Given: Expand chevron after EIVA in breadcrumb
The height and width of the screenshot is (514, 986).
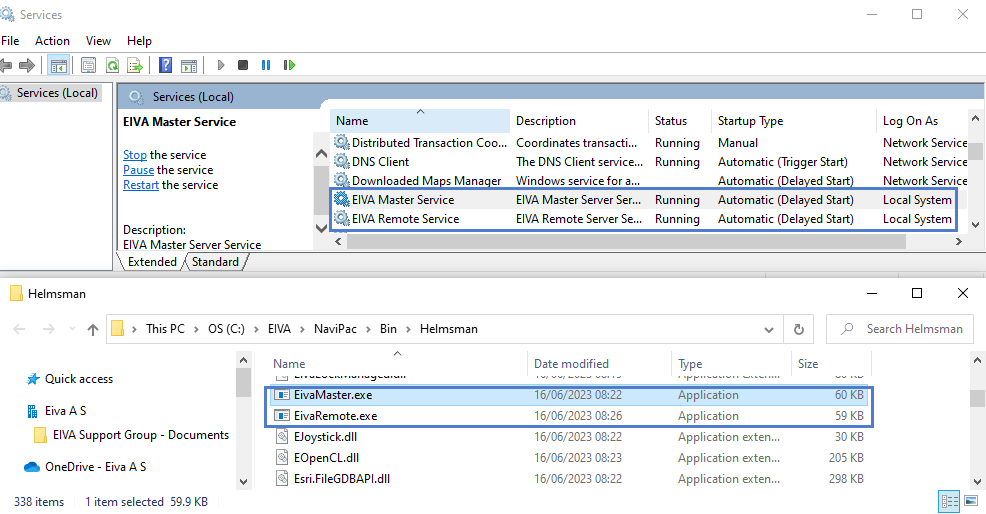Looking at the screenshot, I should click(302, 329).
